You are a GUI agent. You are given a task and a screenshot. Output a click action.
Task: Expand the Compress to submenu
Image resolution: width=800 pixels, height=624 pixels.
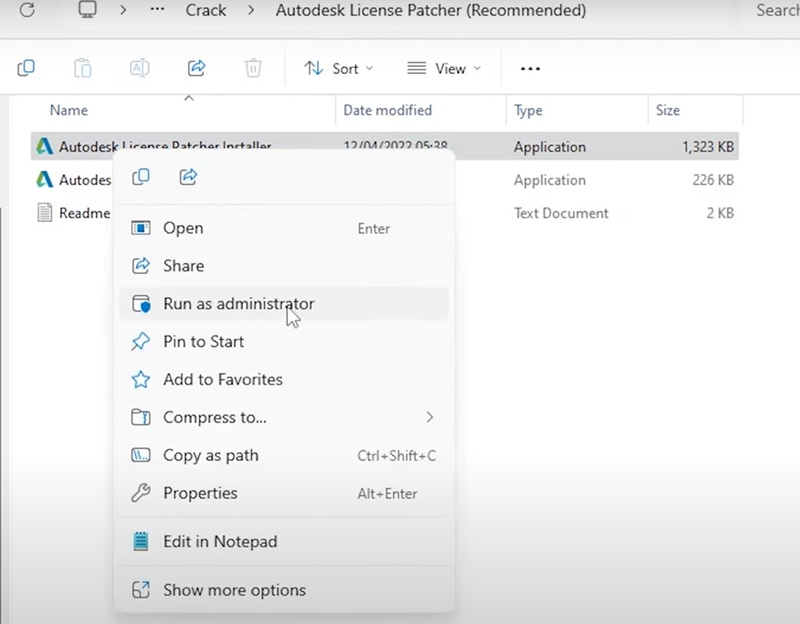(216, 417)
